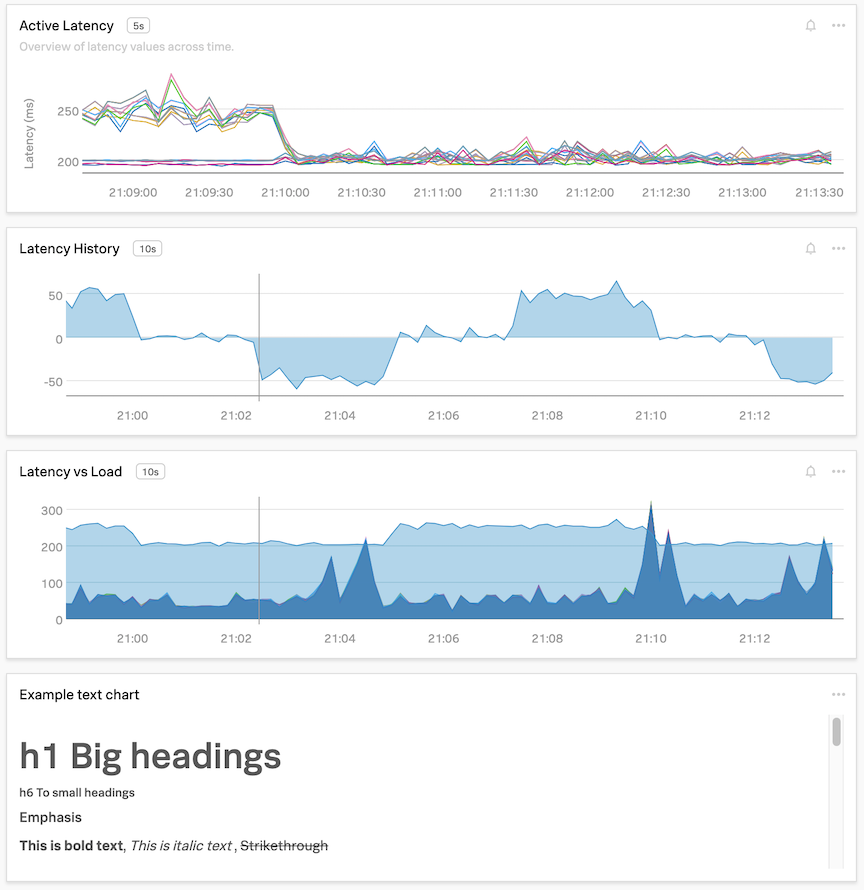Image resolution: width=864 pixels, height=890 pixels.
Task: Click the Latency vs Load bell icon
Action: [x=811, y=472]
